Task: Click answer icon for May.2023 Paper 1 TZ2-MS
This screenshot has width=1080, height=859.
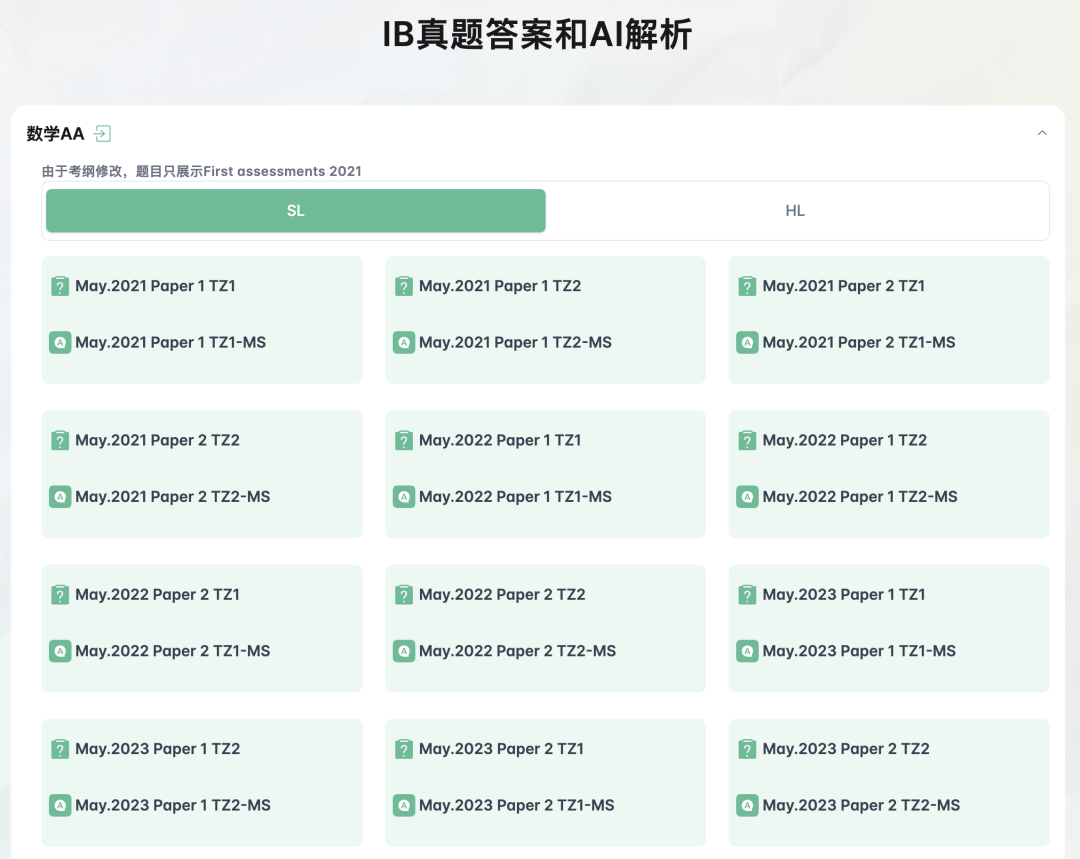Action: pos(60,805)
